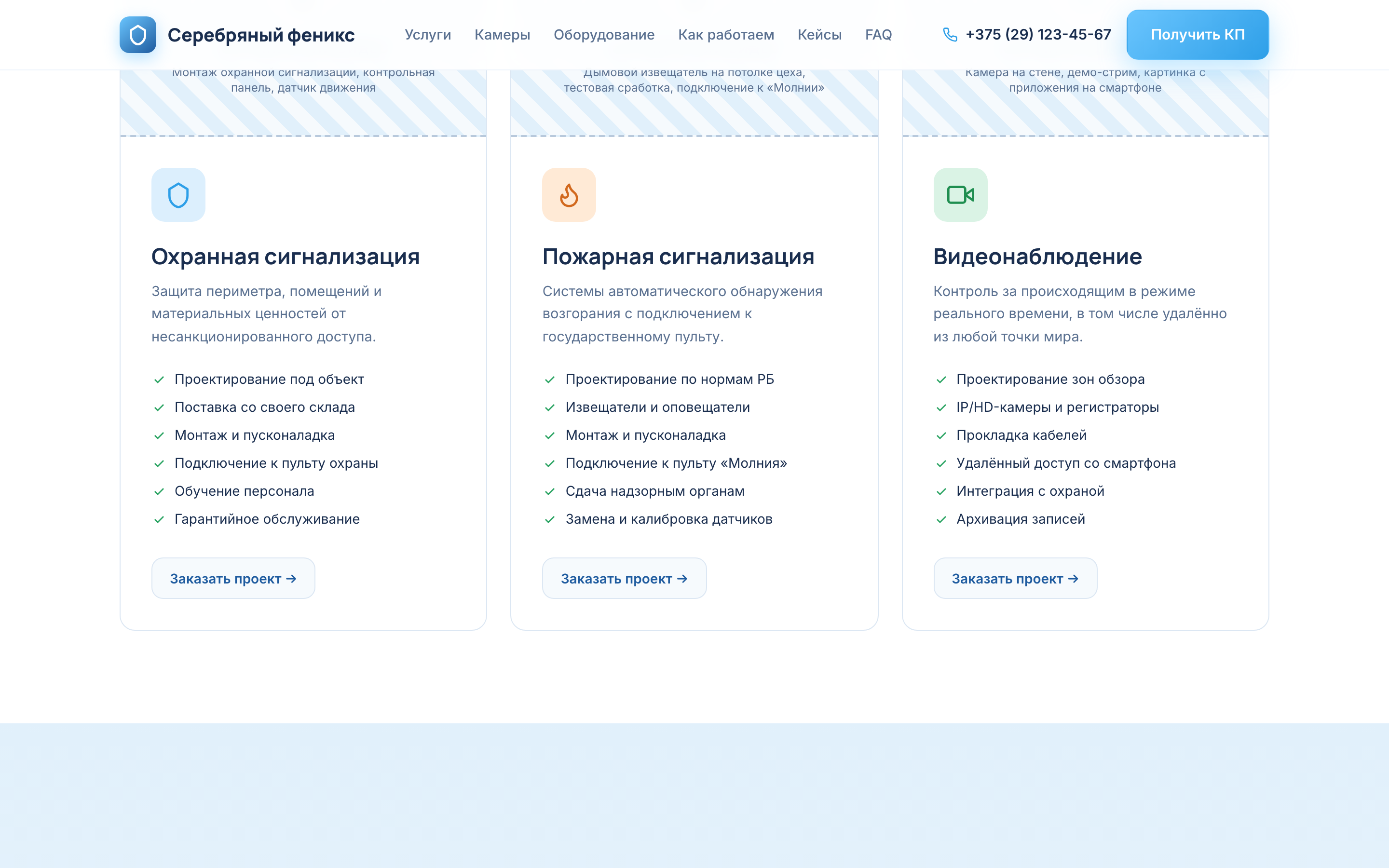Click the Видеонаблюдение heading
The image size is (1389, 868).
[1037, 257]
